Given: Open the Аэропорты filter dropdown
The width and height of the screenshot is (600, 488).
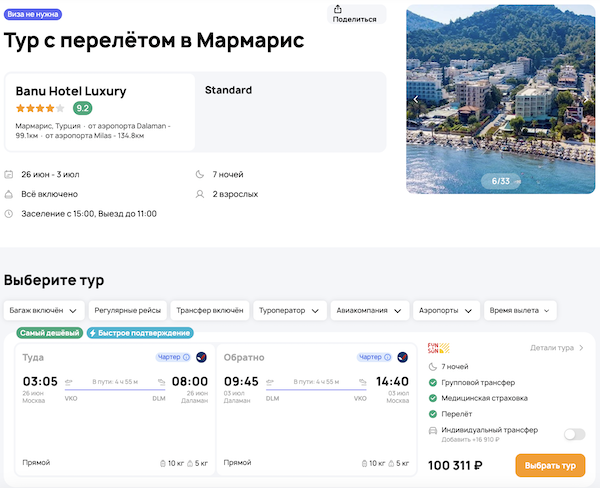Looking at the screenshot, I should pyautogui.click(x=446, y=310).
